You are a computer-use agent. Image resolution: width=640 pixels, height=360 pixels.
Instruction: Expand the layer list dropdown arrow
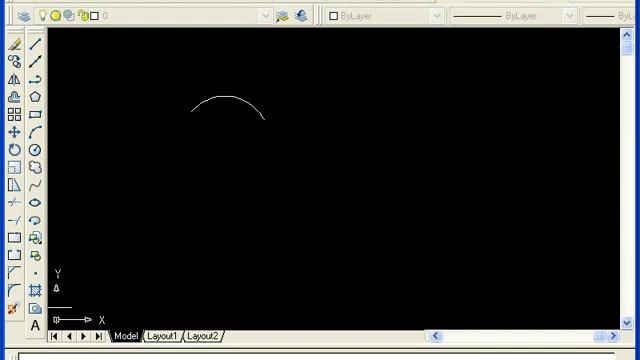265,16
